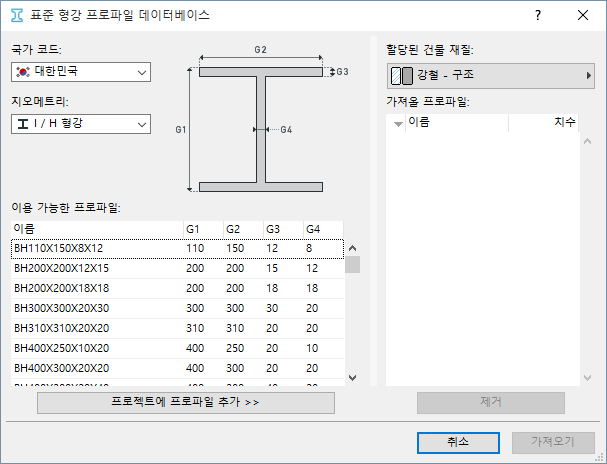Click the G4 value 12 of BH200X200X12X15
This screenshot has width=607, height=464.
[312, 269]
